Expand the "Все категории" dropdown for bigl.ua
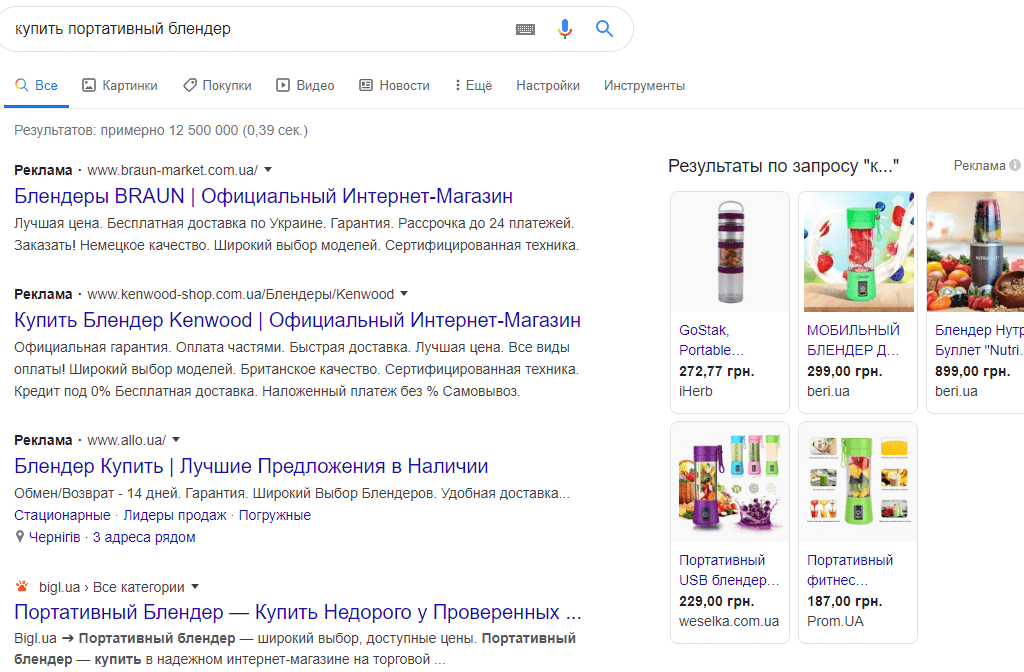 click(196, 586)
